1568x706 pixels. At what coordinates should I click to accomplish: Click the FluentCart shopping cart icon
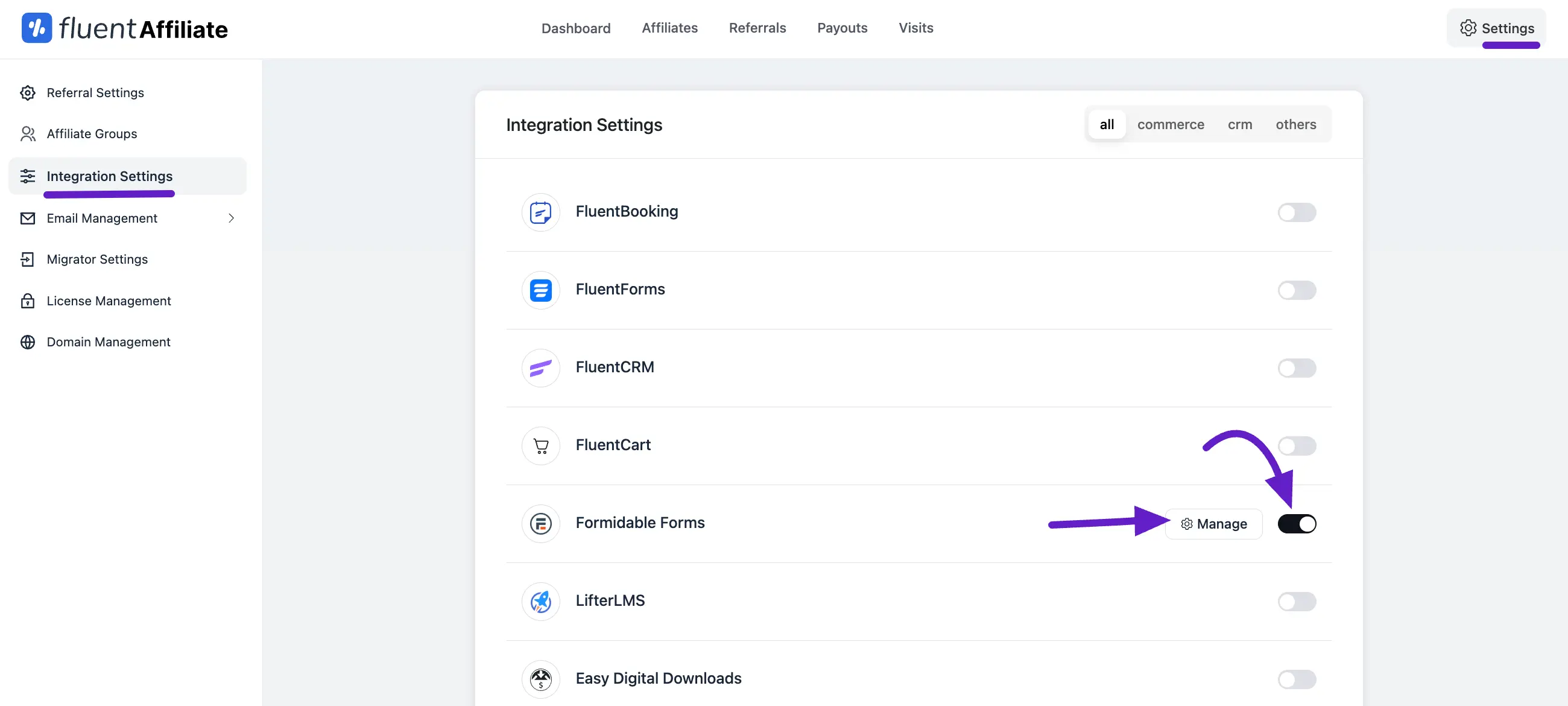point(540,445)
